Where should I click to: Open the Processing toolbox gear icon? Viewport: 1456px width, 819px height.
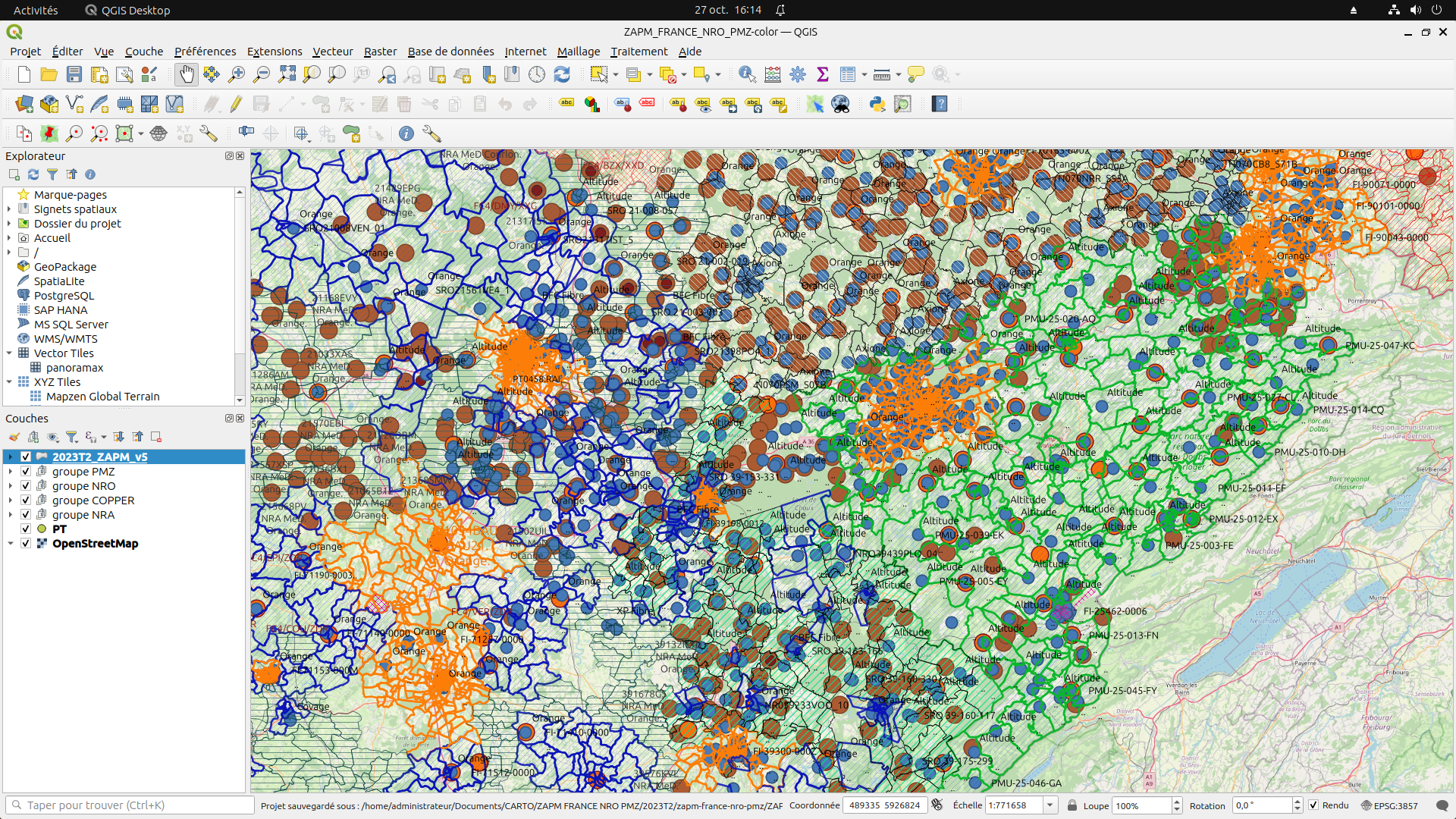[x=798, y=74]
